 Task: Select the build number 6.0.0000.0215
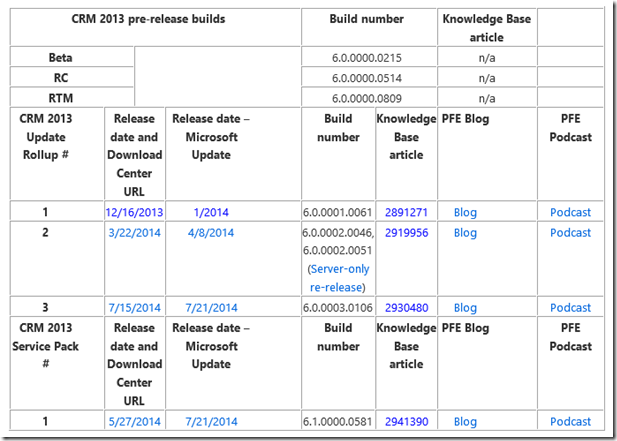(367, 58)
